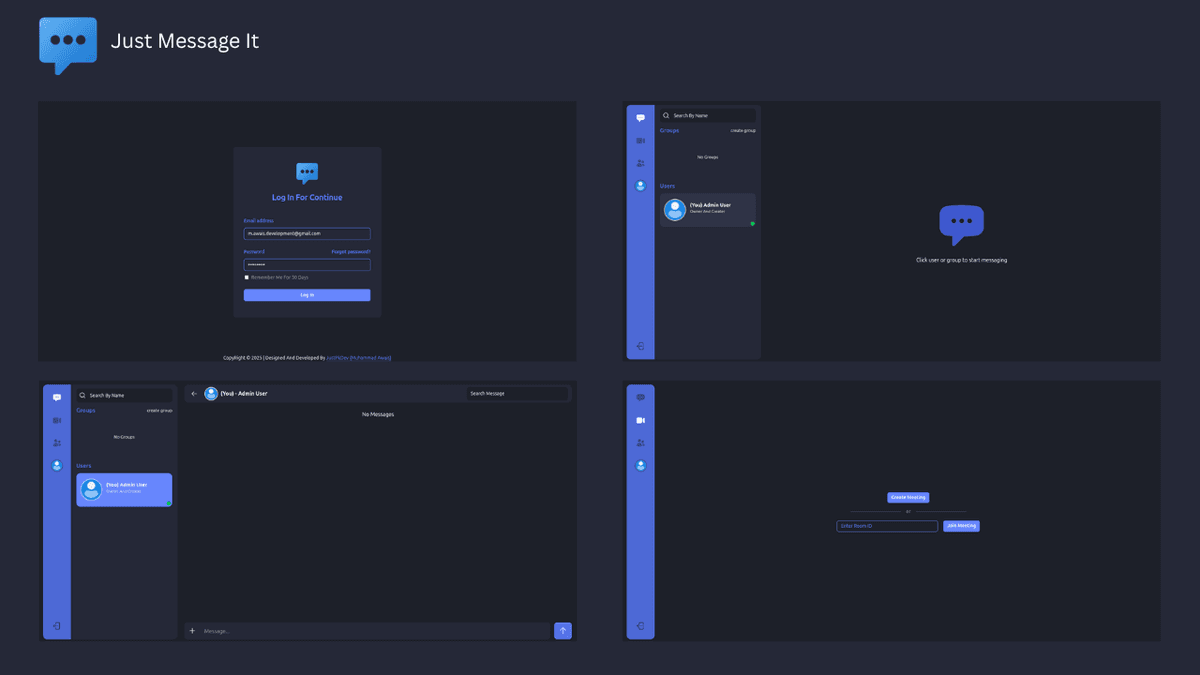Screen dimensions: 1200x675
Task: Open video meetings icon in top-right panel sidebar
Action: click(x=640, y=141)
